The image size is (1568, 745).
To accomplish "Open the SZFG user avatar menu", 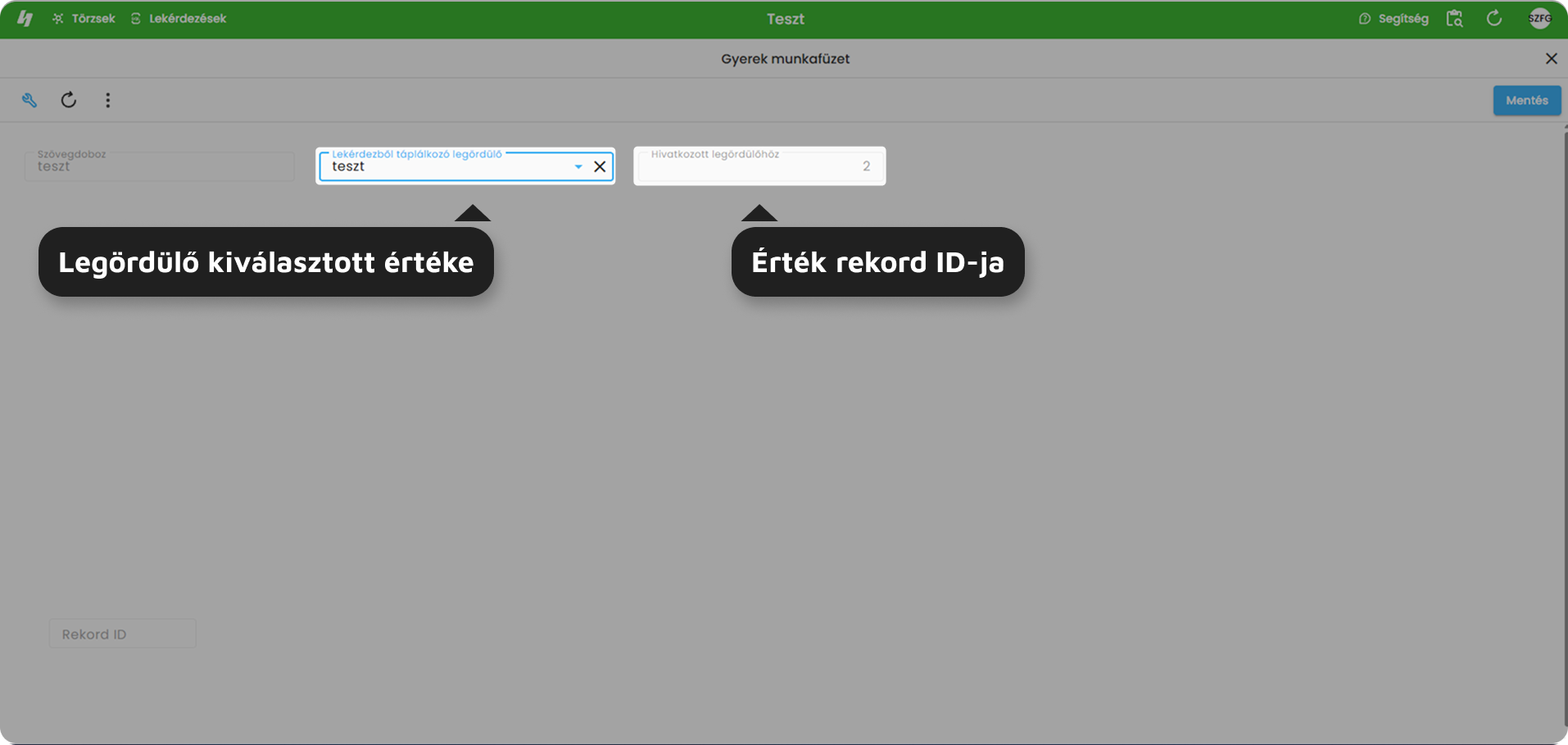I will tap(1539, 18).
